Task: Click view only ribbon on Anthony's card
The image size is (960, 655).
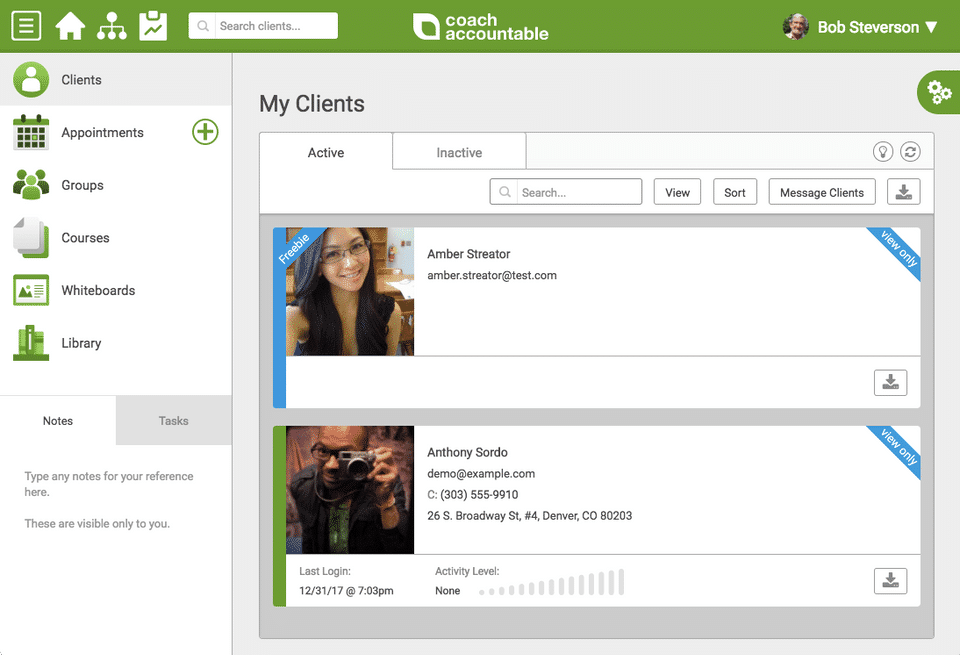Action: point(898,447)
